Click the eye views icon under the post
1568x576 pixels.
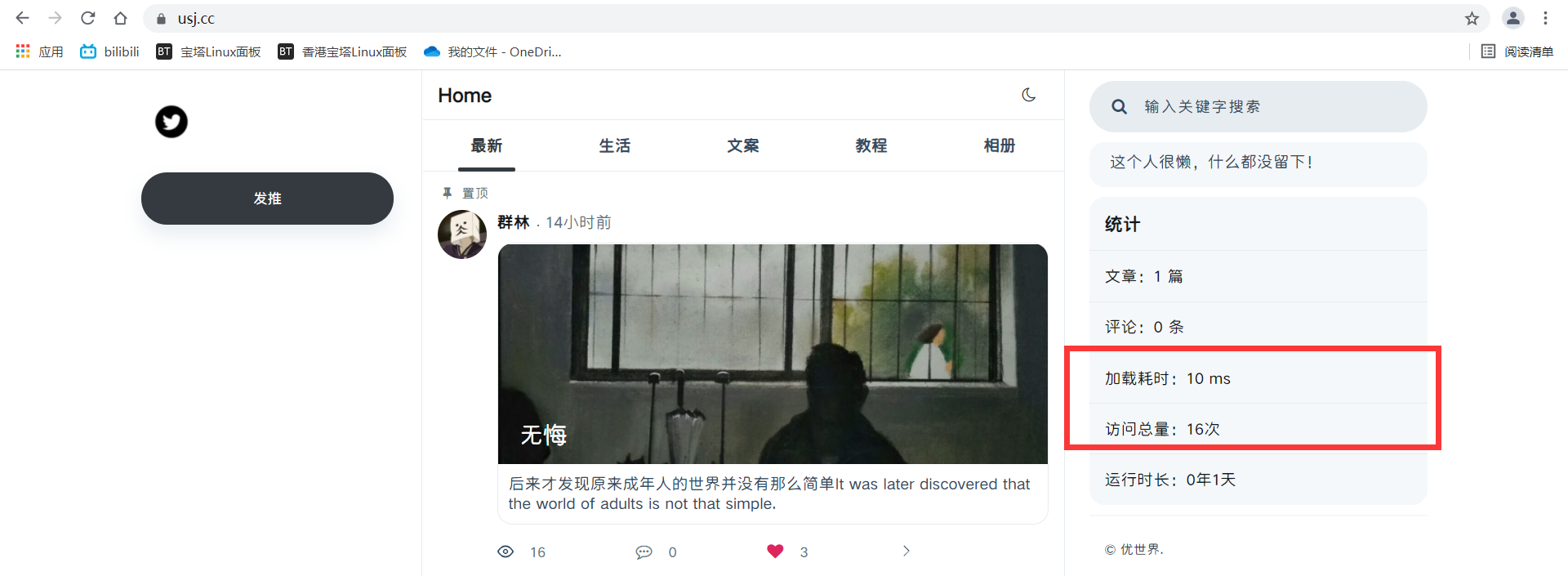506,551
